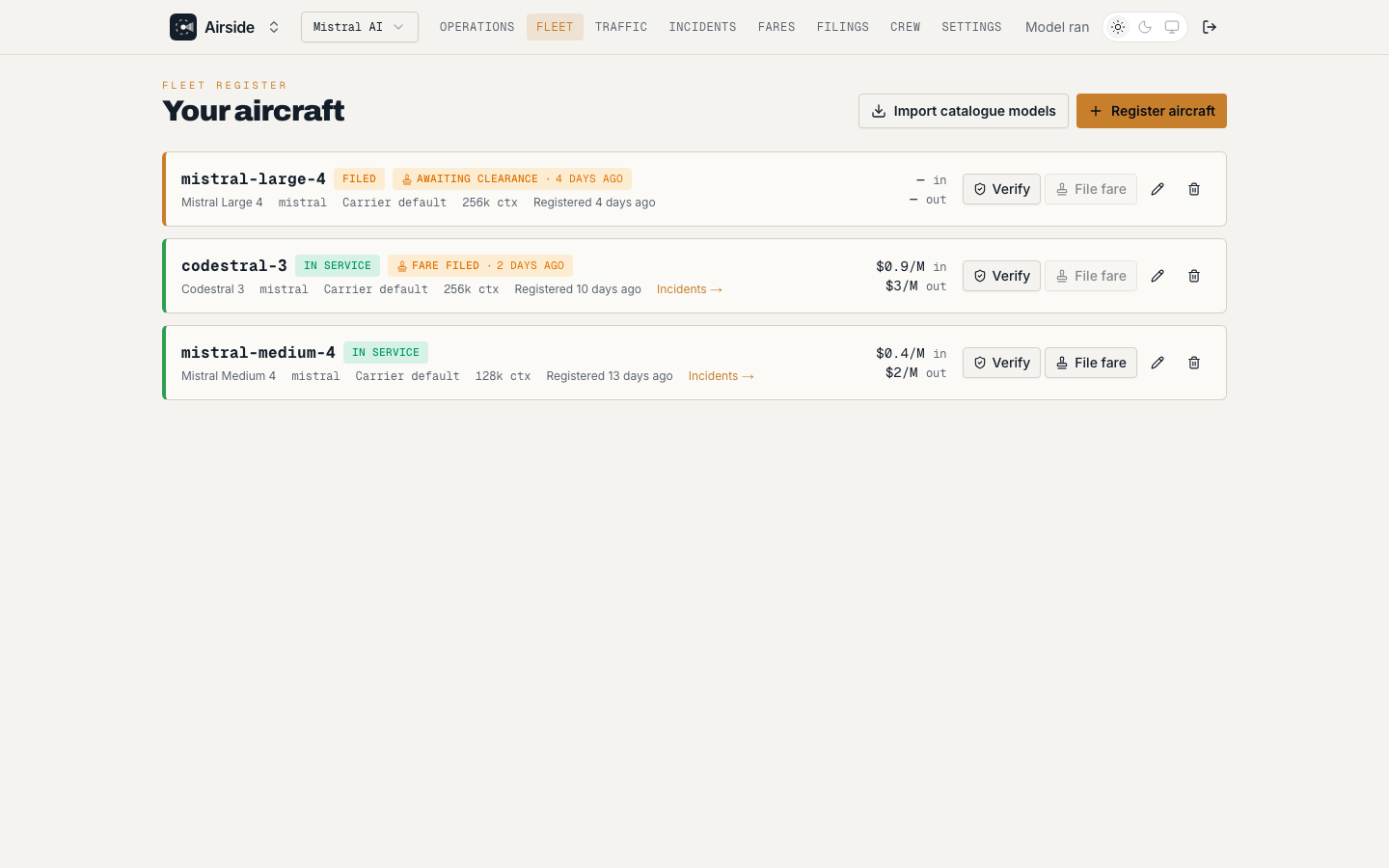
Task: Click the $0.9/M input price
Action: pyautogui.click(x=900, y=266)
